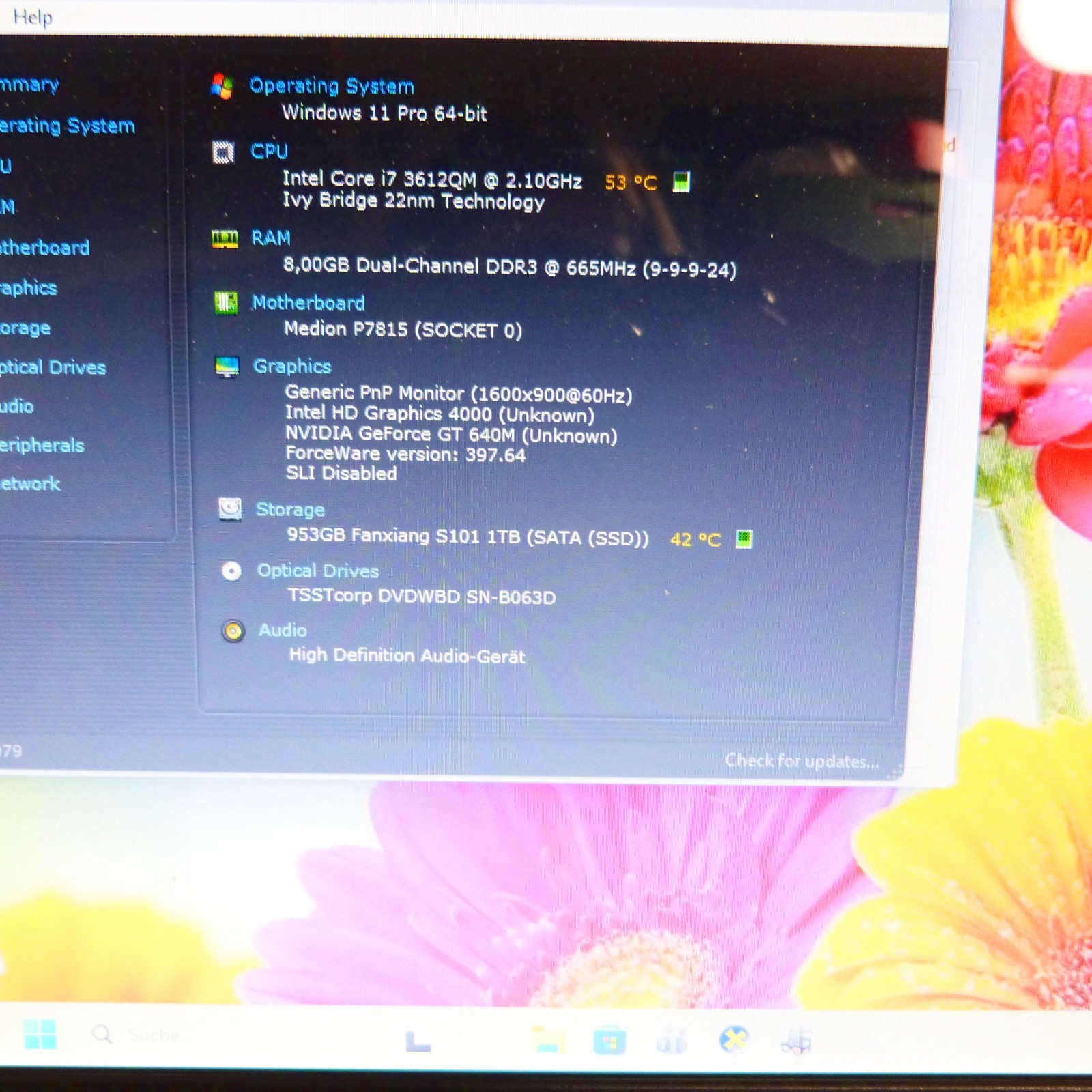The image size is (1092, 1092).
Task: Select Storage in the sidebar
Action: click(25, 328)
